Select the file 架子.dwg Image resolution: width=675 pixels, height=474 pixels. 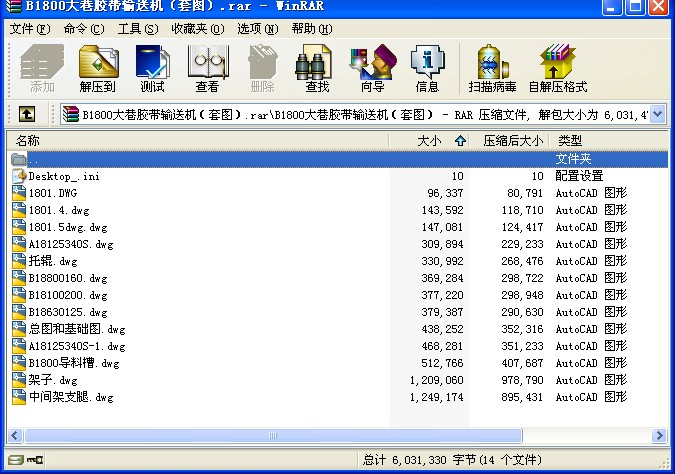tap(53, 380)
